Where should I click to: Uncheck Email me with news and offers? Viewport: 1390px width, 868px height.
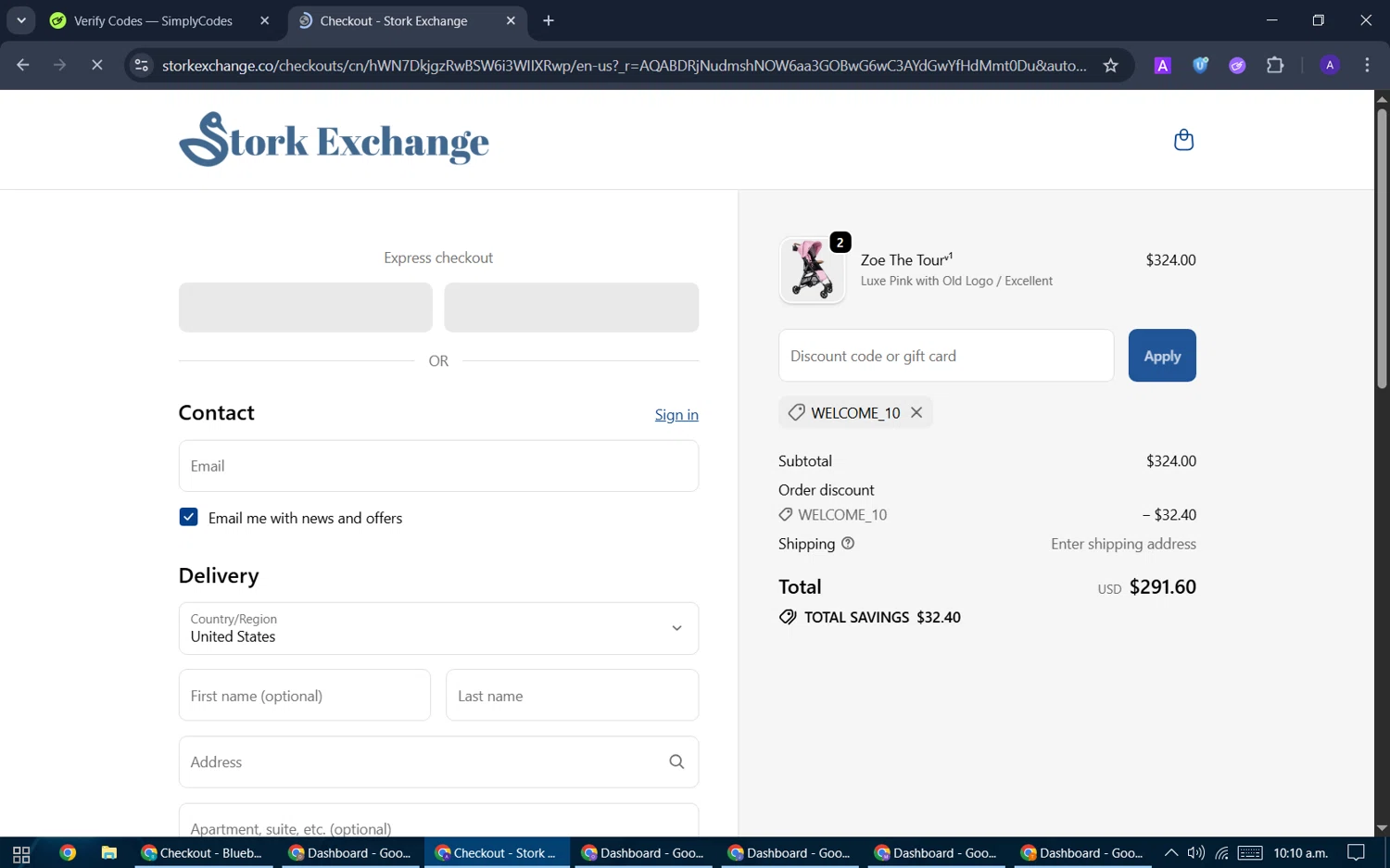(x=188, y=517)
